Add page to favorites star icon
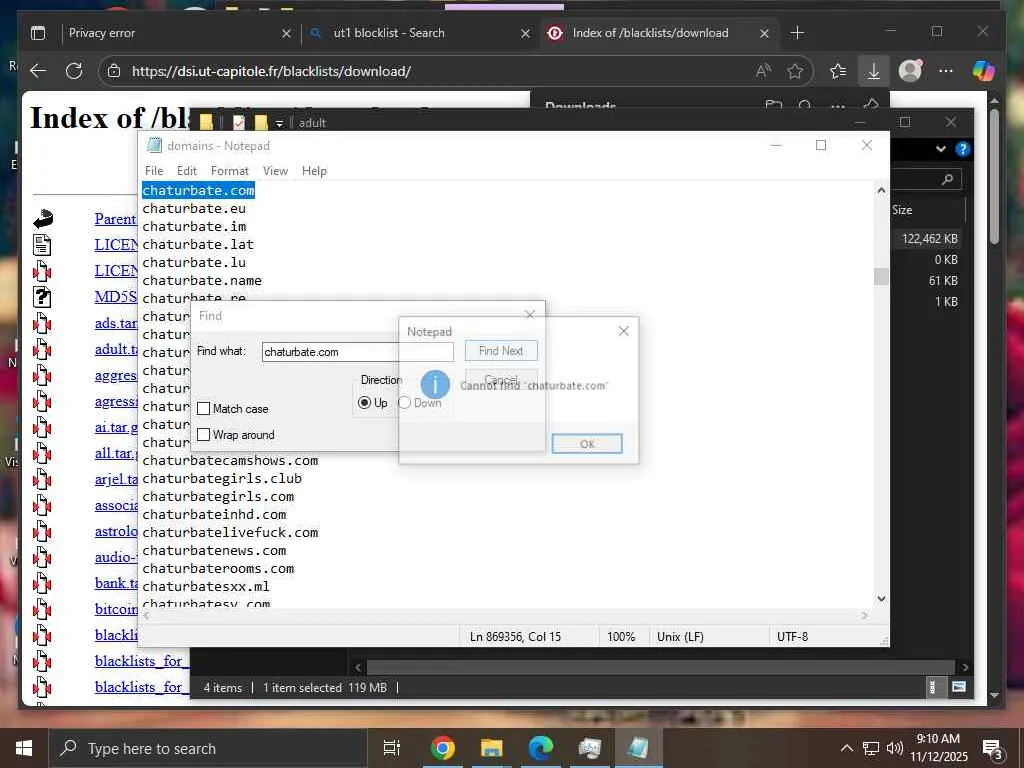Screen dimensions: 1024x768 (x=795, y=71)
